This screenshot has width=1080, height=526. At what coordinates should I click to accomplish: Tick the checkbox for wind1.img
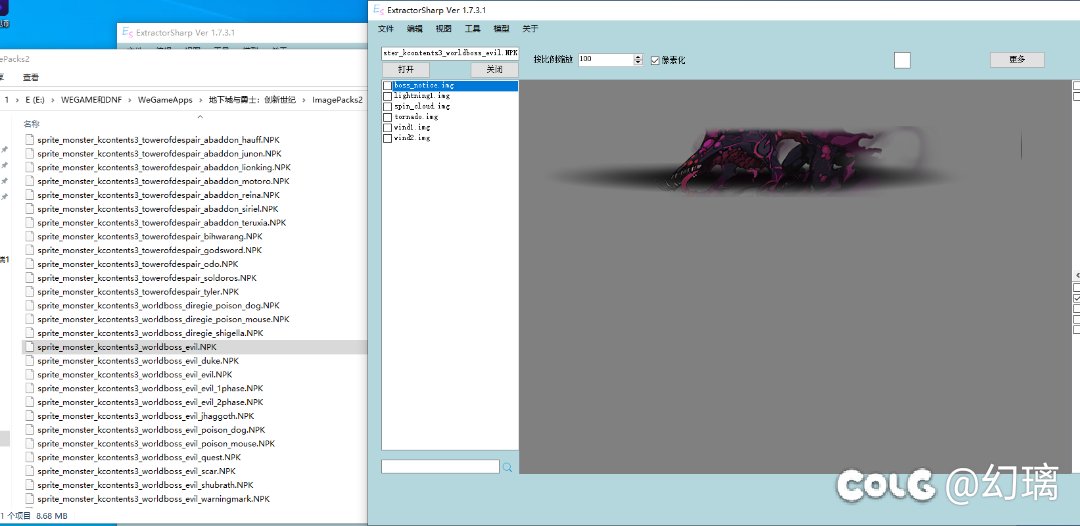(388, 128)
